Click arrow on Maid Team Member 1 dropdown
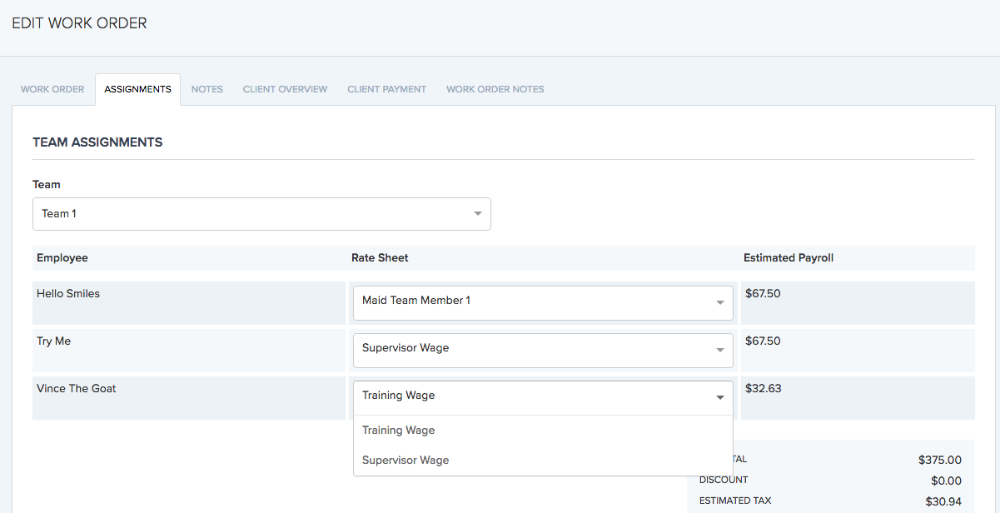Image resolution: width=1000 pixels, height=513 pixels. (720, 302)
